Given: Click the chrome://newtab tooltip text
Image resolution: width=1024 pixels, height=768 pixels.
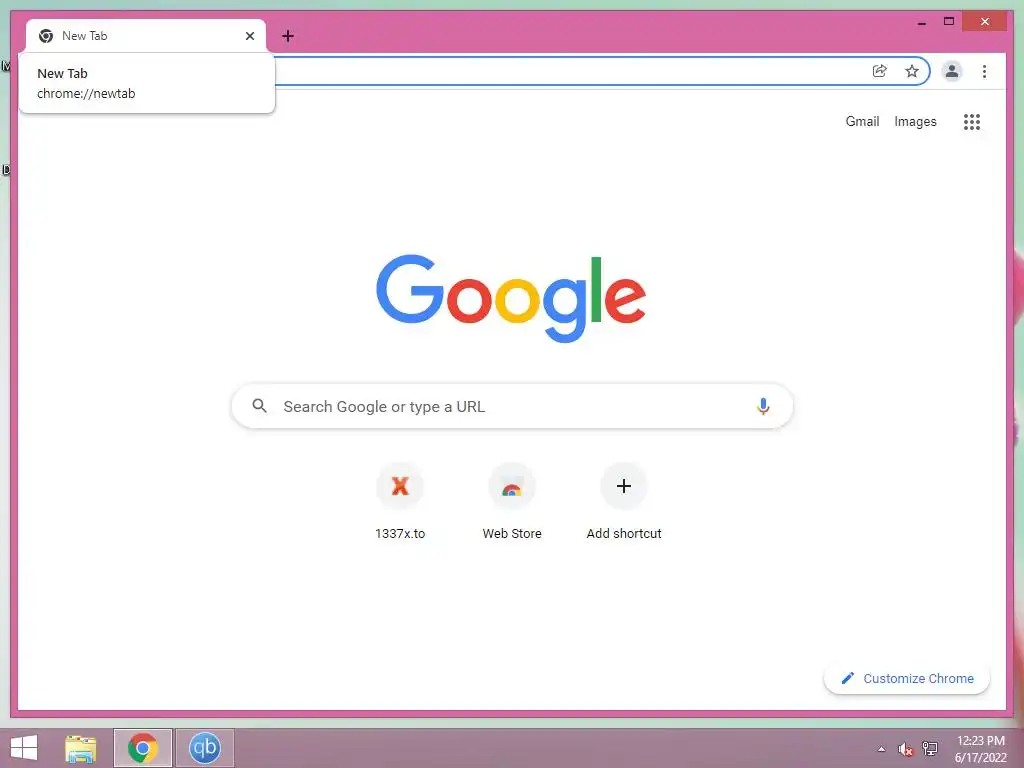Looking at the screenshot, I should (x=86, y=93).
